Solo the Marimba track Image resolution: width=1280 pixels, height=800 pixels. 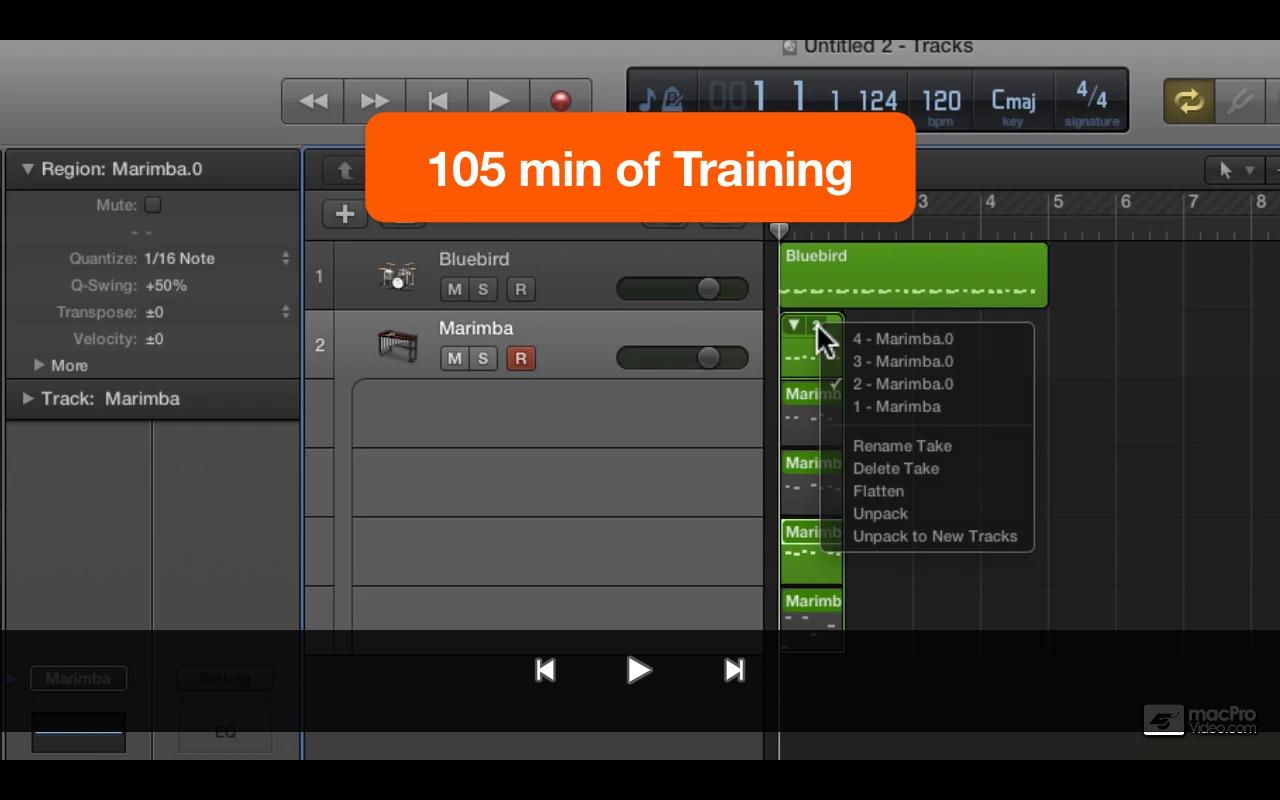tap(483, 358)
